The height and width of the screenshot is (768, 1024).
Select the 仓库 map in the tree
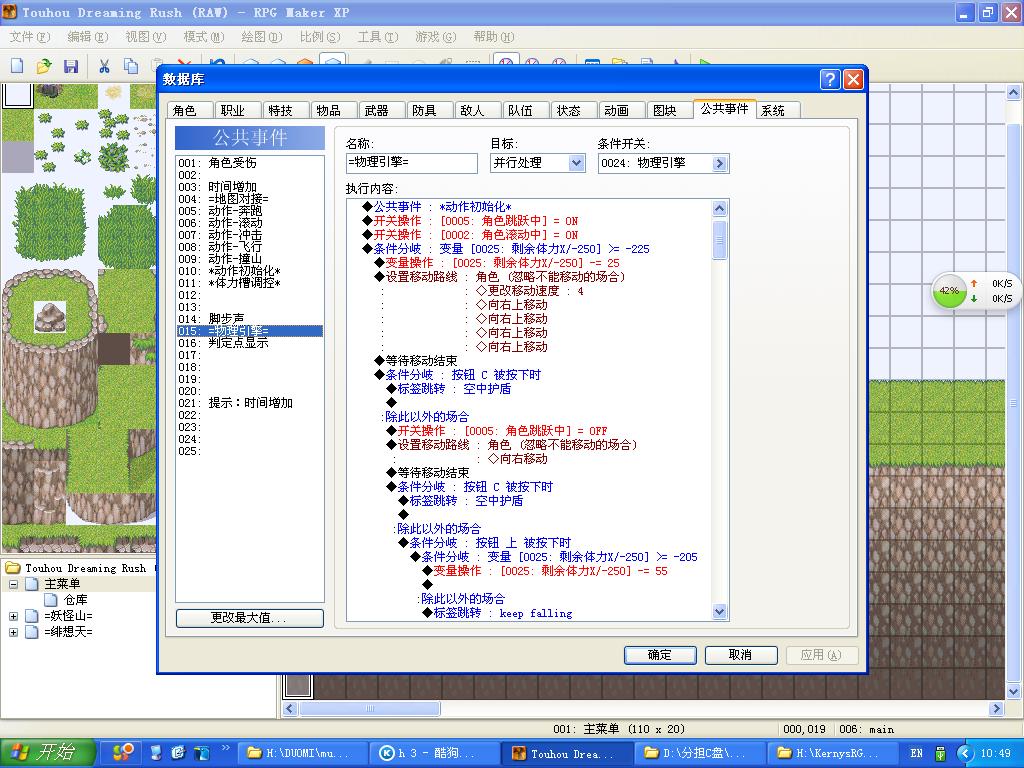point(75,600)
